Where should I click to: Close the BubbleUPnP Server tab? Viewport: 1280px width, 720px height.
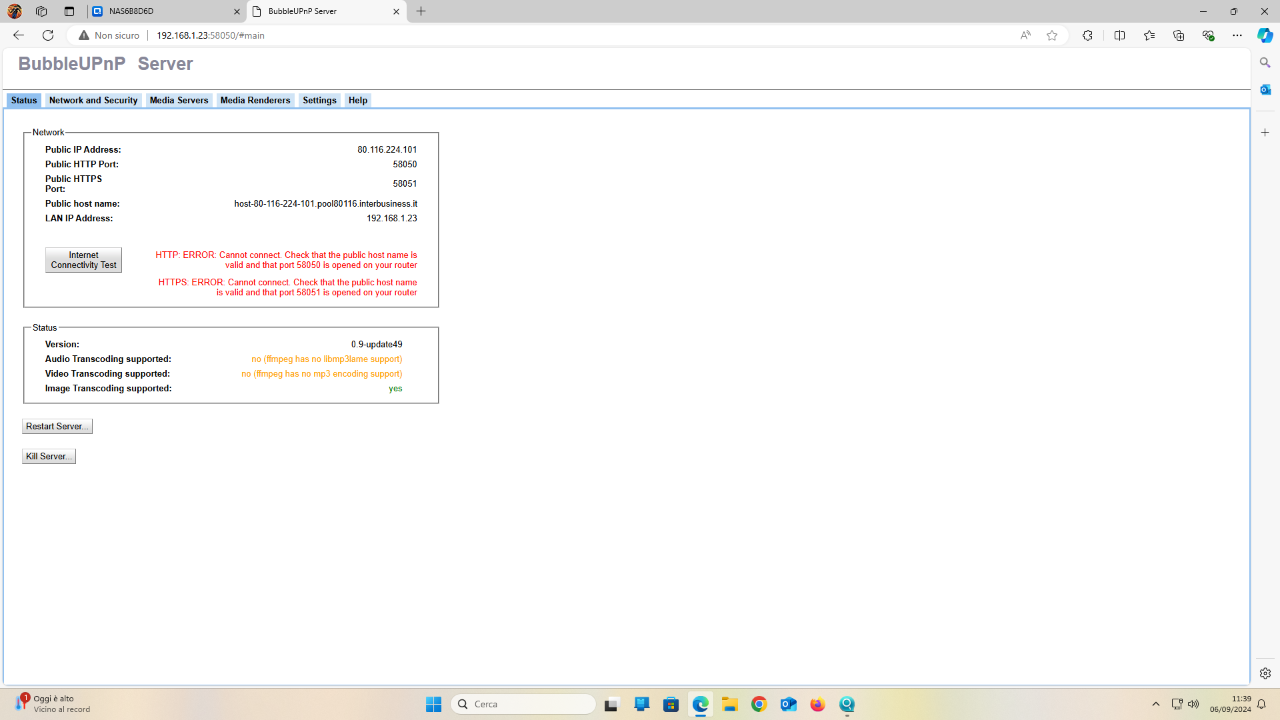point(396,12)
